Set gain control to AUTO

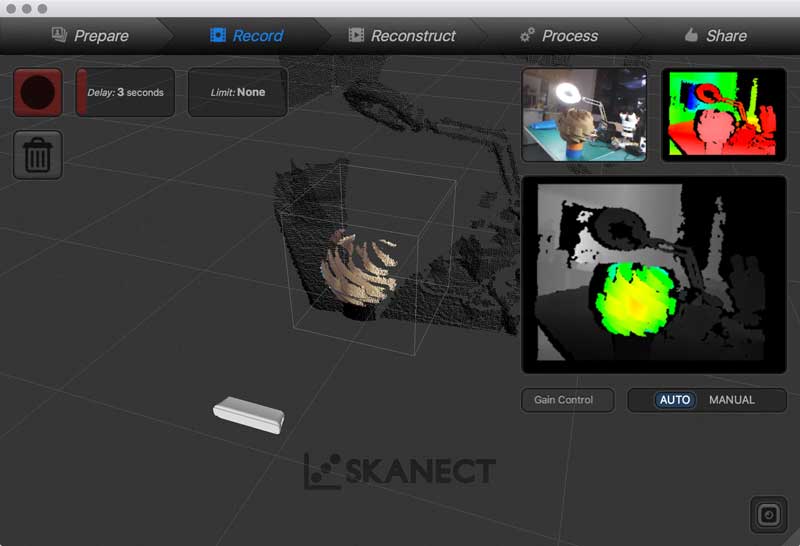(x=674, y=400)
